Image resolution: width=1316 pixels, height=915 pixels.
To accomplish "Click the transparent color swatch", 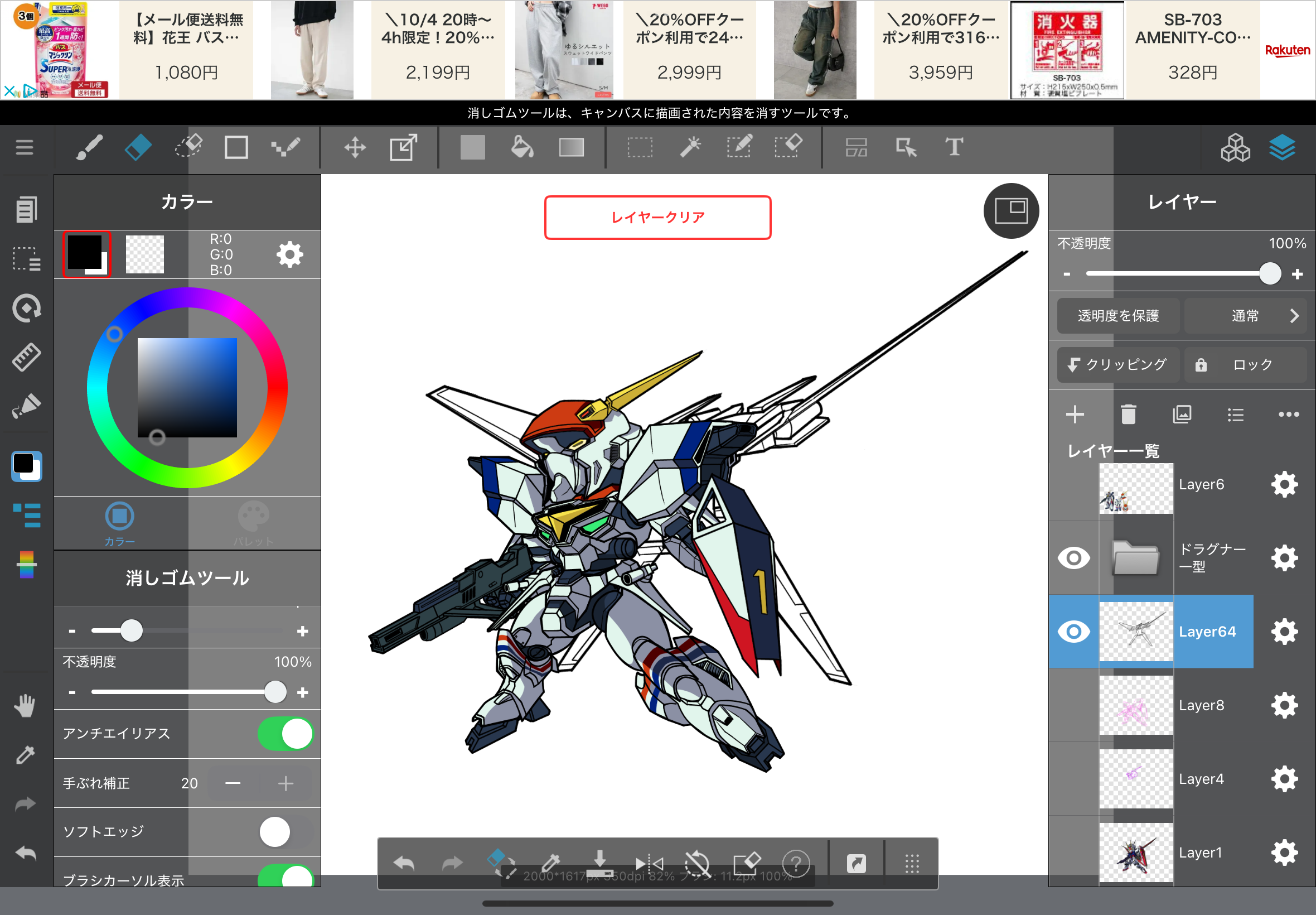I will pos(144,254).
